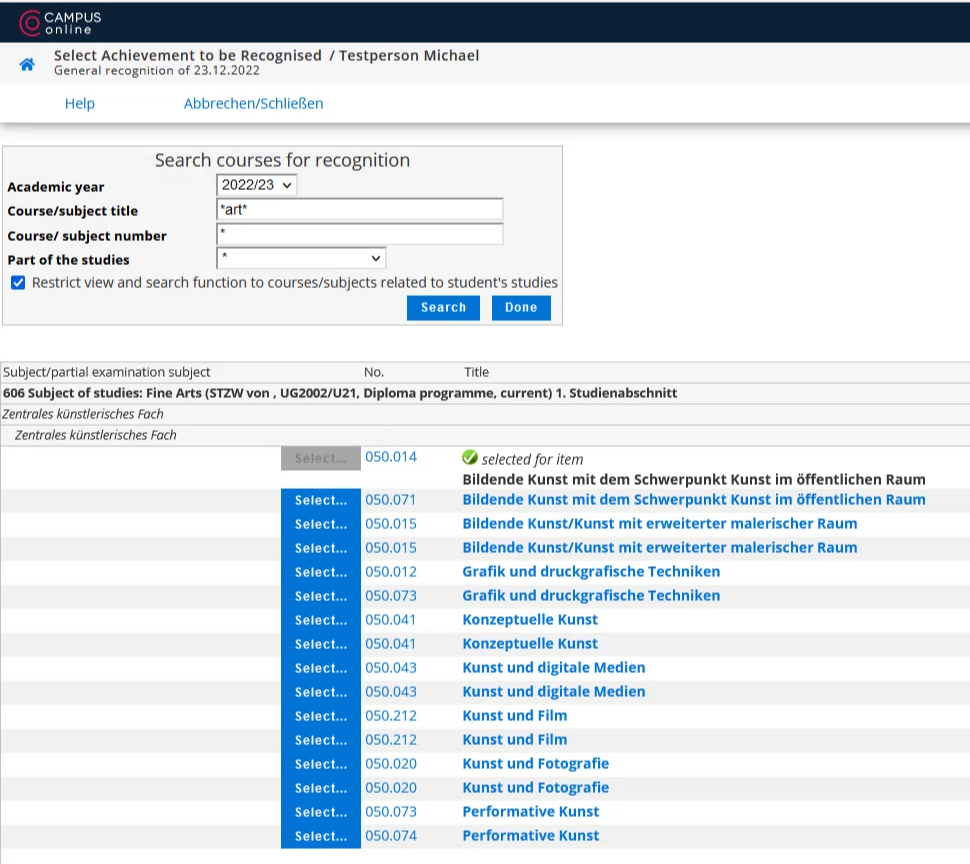Open the Kunst und Film 050.212 first link
The height and width of the screenshot is (864, 970).
click(514, 716)
